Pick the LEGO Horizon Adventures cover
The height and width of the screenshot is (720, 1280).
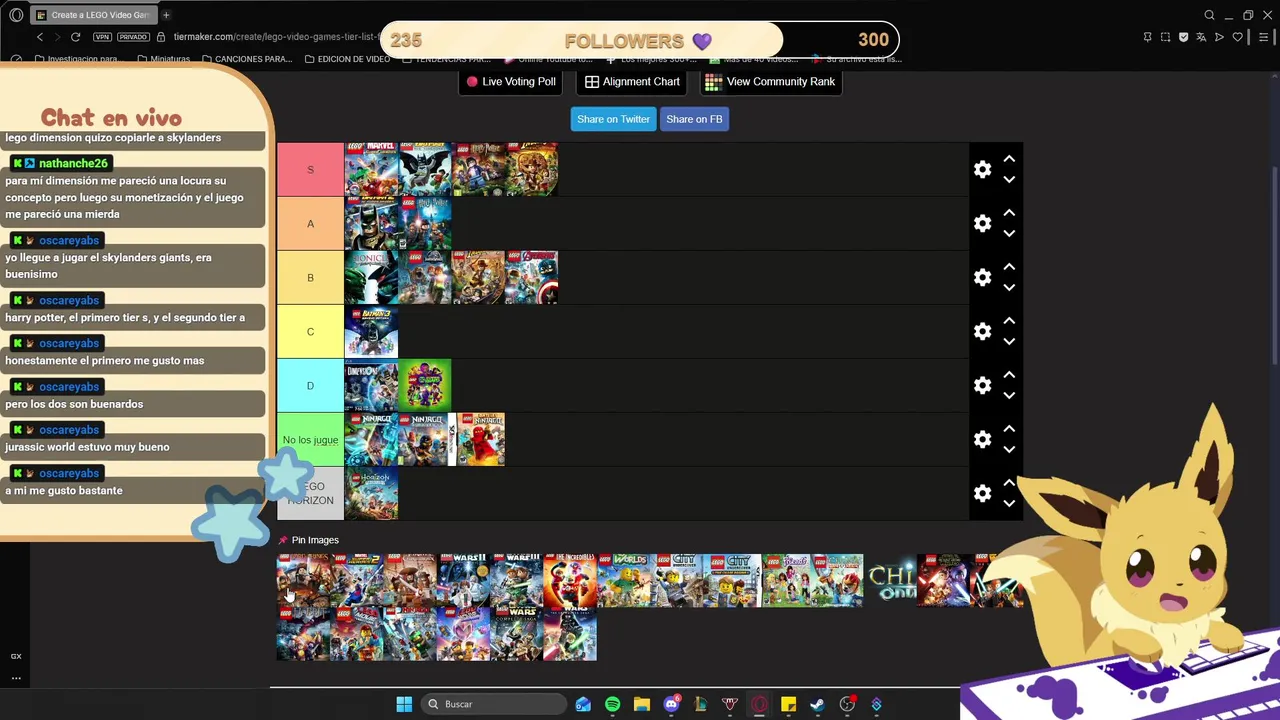click(371, 493)
